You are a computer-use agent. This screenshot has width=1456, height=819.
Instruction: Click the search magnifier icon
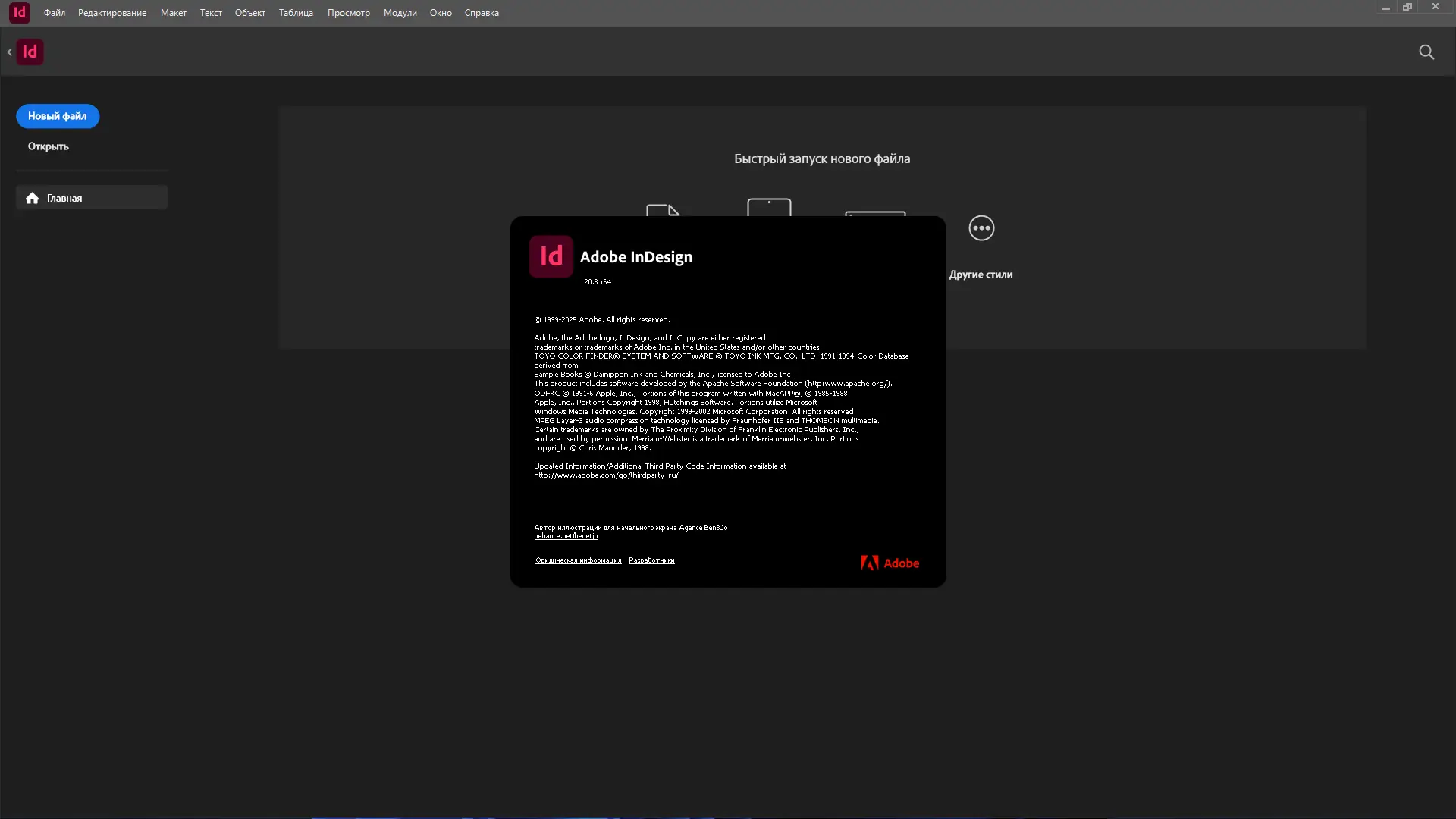[x=1426, y=52]
